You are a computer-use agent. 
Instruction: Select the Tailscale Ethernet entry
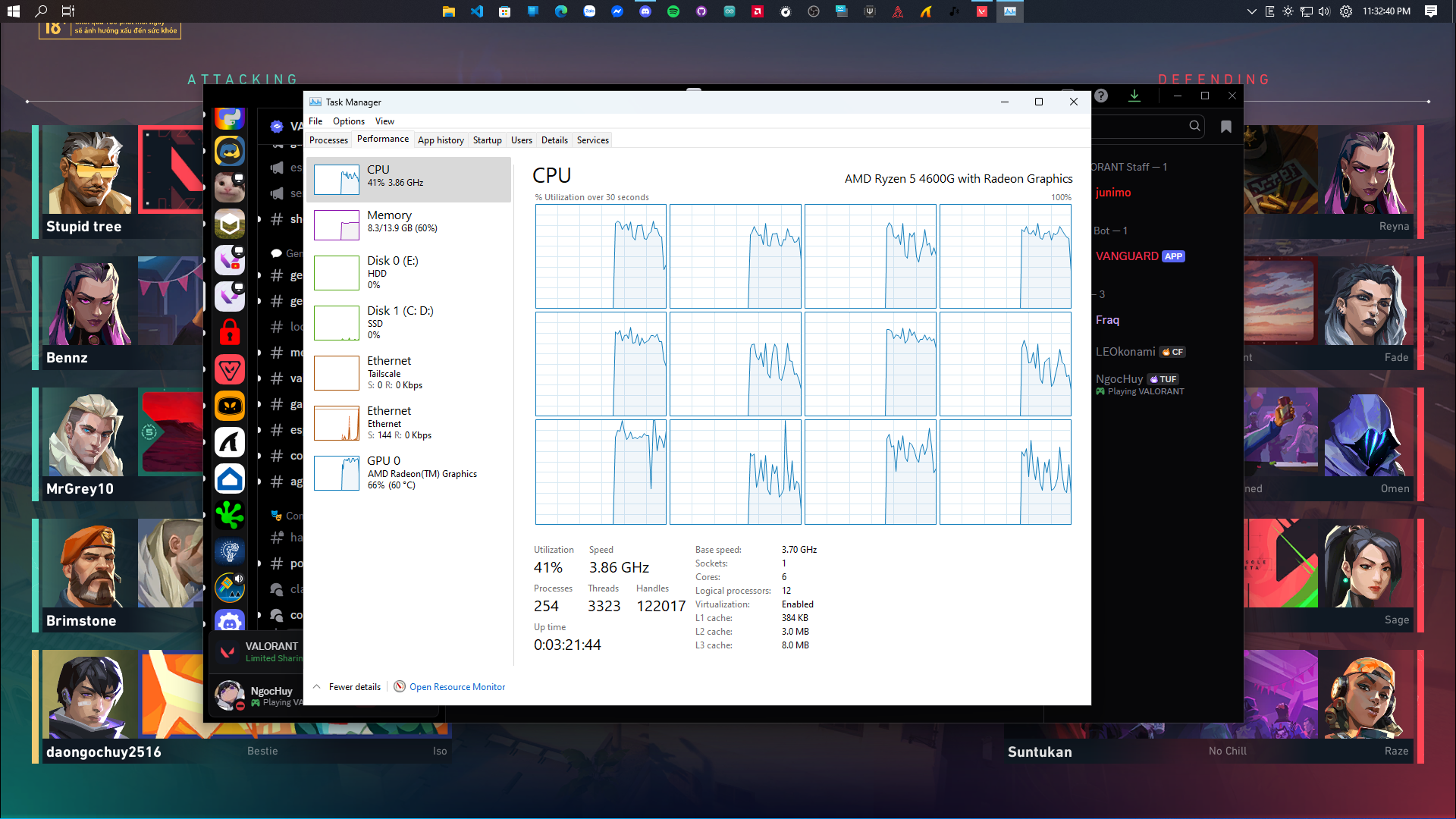[x=409, y=372]
